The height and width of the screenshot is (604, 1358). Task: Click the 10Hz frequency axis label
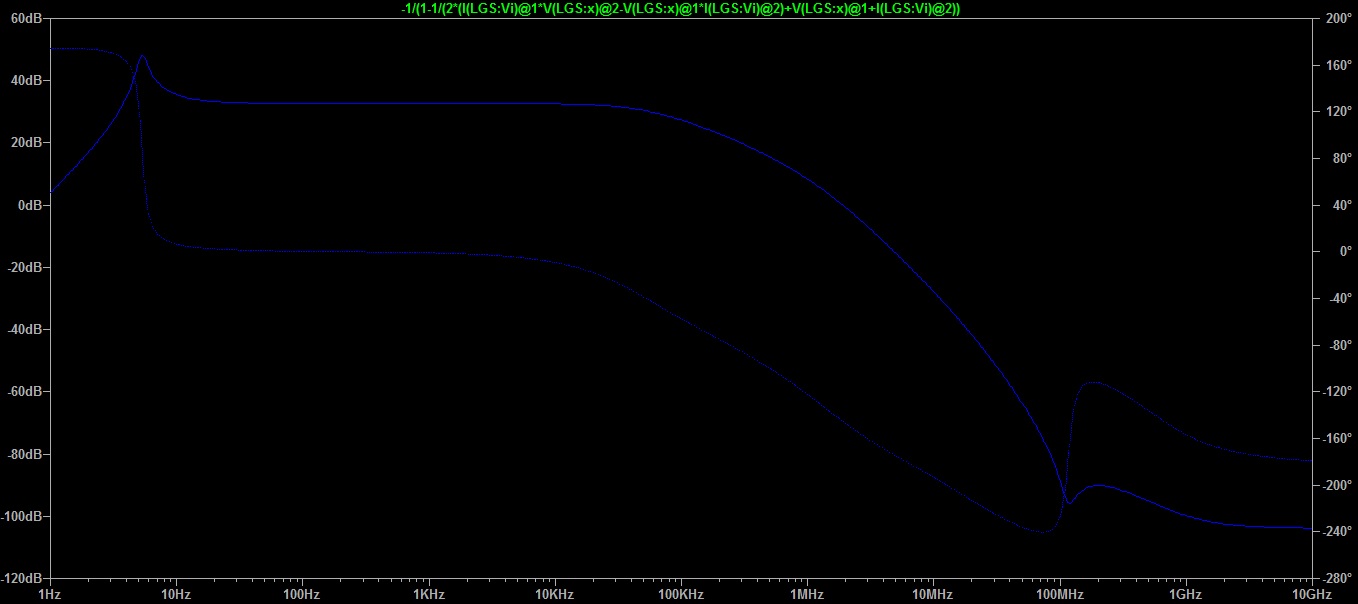pyautogui.click(x=175, y=594)
